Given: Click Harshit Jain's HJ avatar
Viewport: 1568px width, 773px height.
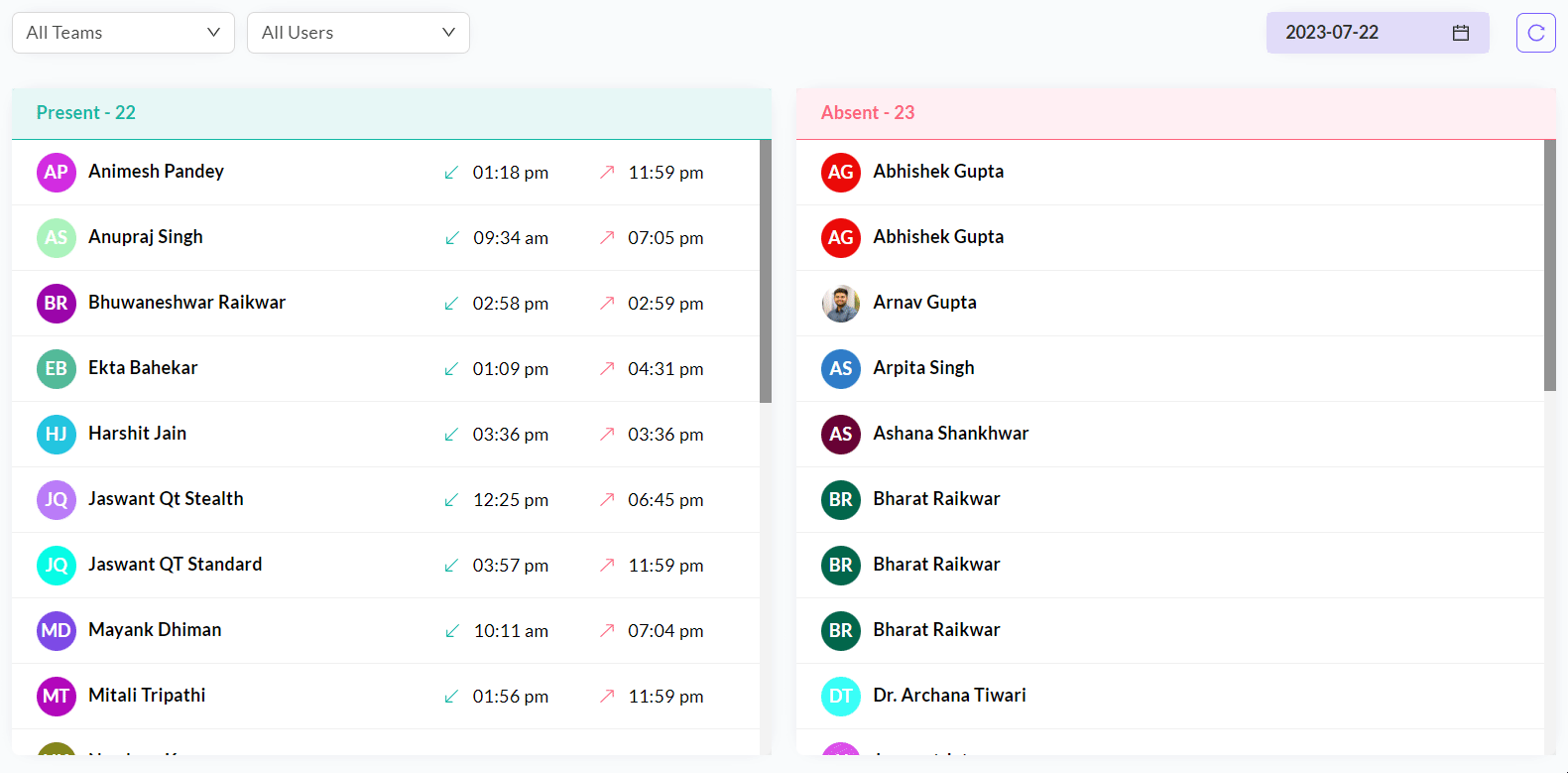Looking at the screenshot, I should pos(57,434).
